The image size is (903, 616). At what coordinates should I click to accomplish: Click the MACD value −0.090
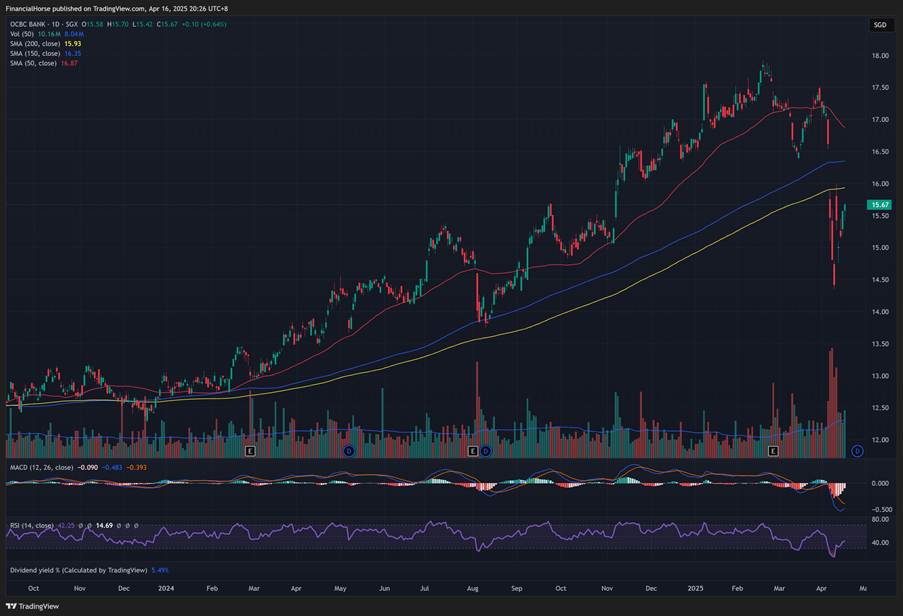tap(88, 467)
